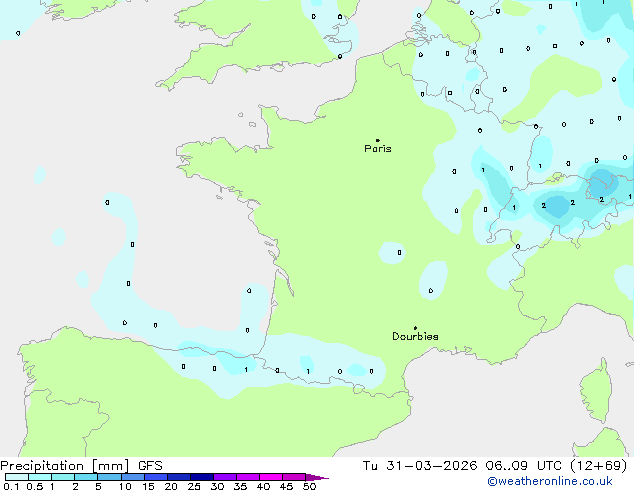The width and height of the screenshot is (634, 490).
Task: Pick the dark blue swatch between 20 and 25
Action: 179,477
